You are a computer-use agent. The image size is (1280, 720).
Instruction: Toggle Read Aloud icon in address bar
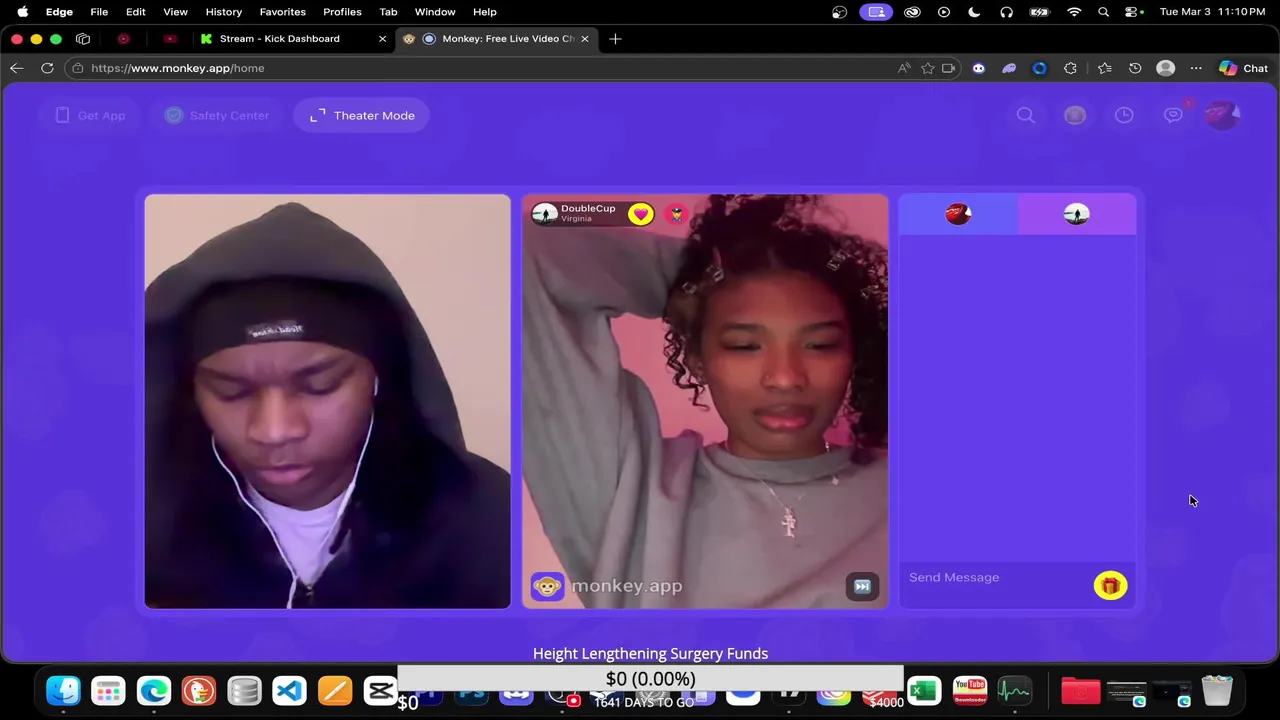tap(904, 68)
